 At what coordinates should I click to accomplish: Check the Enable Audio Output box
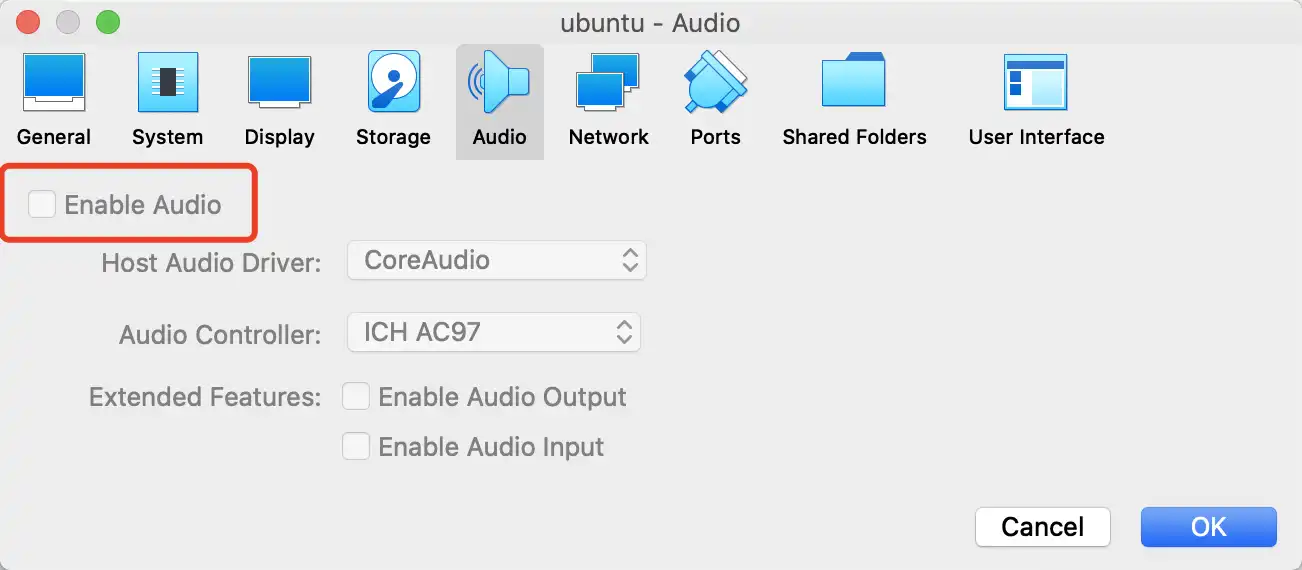click(x=356, y=397)
